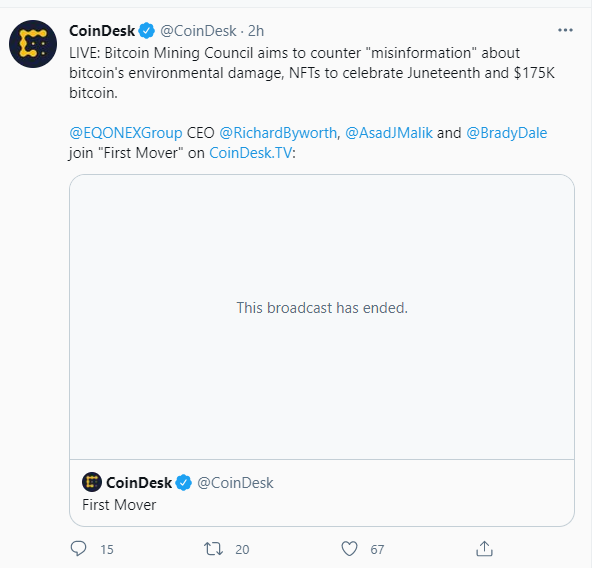Open the ended broadcast video area
This screenshot has width=609, height=568.
point(322,317)
